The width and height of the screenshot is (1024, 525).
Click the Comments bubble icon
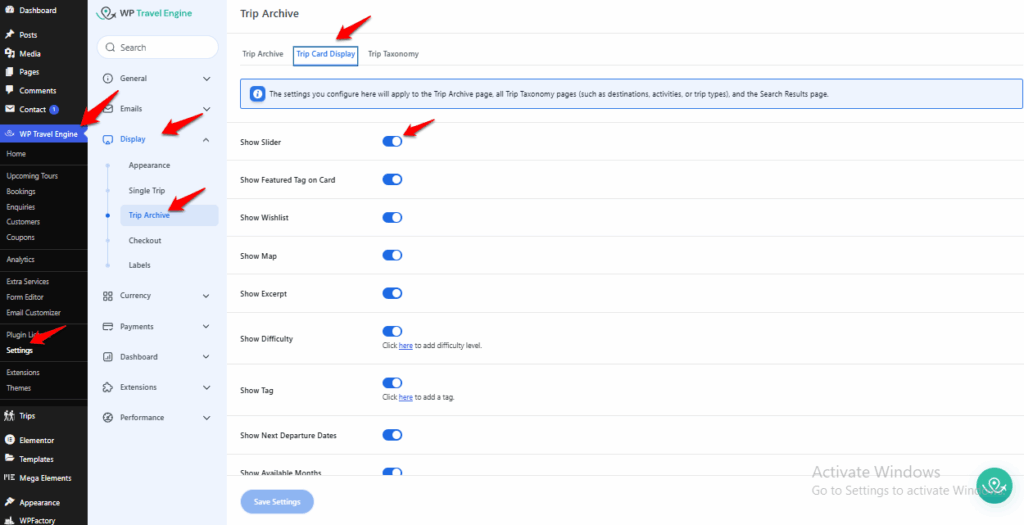coord(10,91)
